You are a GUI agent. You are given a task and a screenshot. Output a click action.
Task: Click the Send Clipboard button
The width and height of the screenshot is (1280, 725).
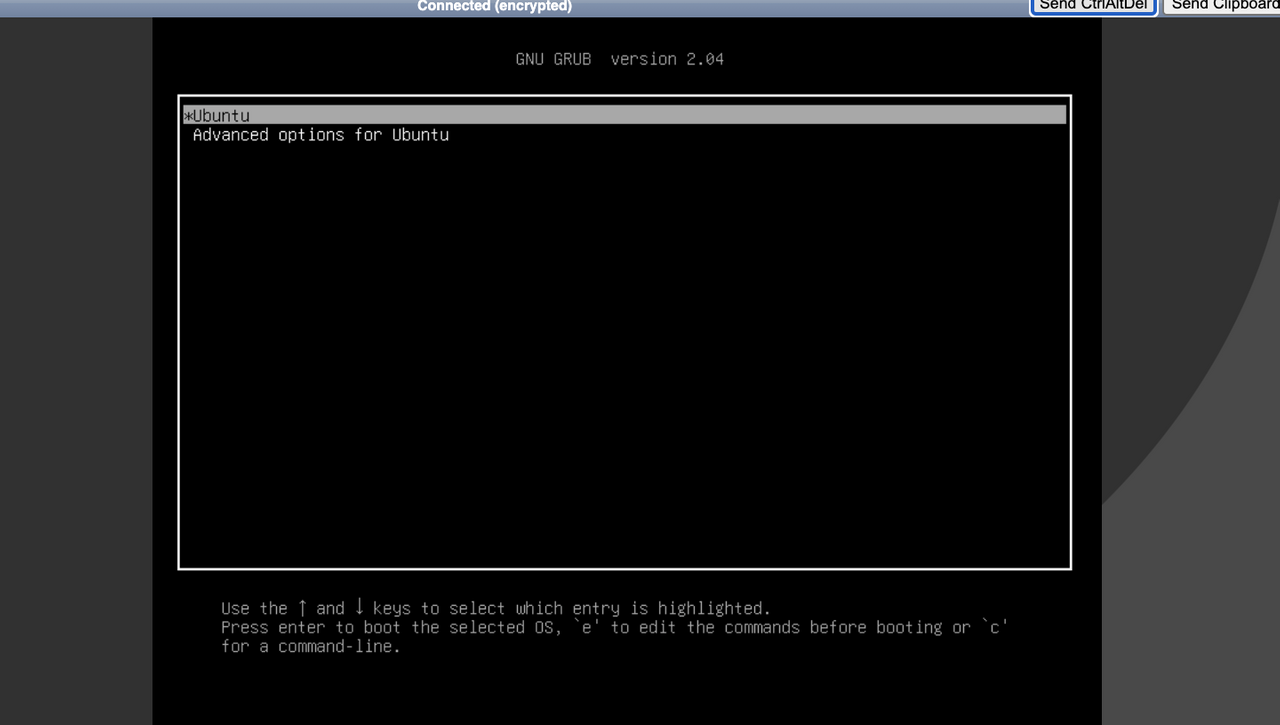click(1223, 5)
